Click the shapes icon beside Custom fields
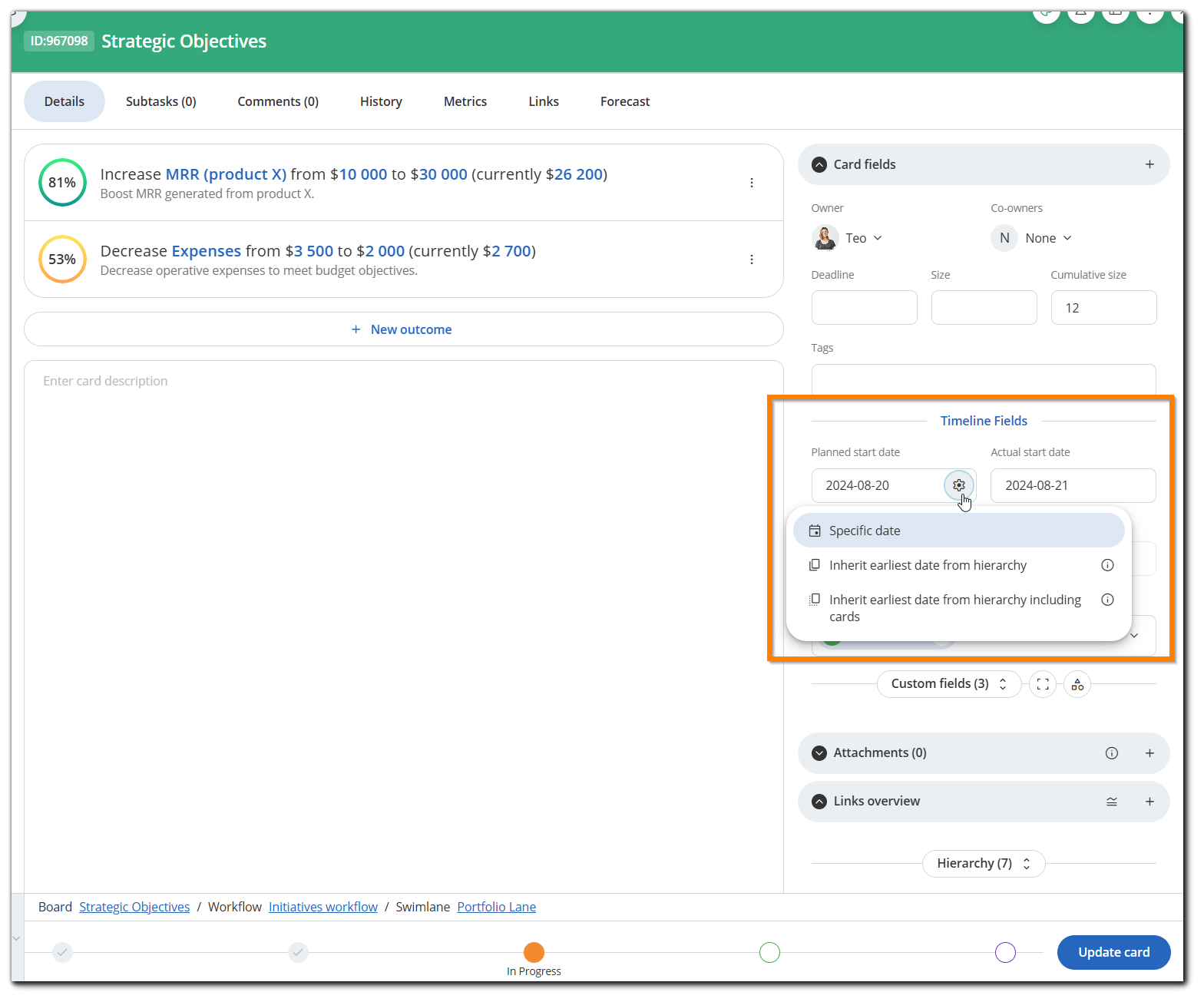 pyautogui.click(x=1077, y=684)
